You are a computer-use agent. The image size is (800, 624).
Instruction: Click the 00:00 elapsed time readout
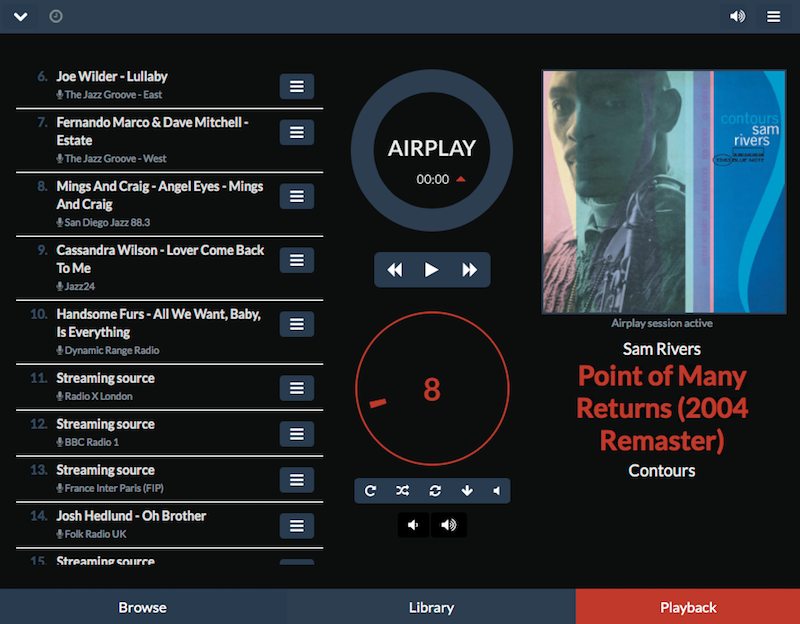(x=433, y=179)
